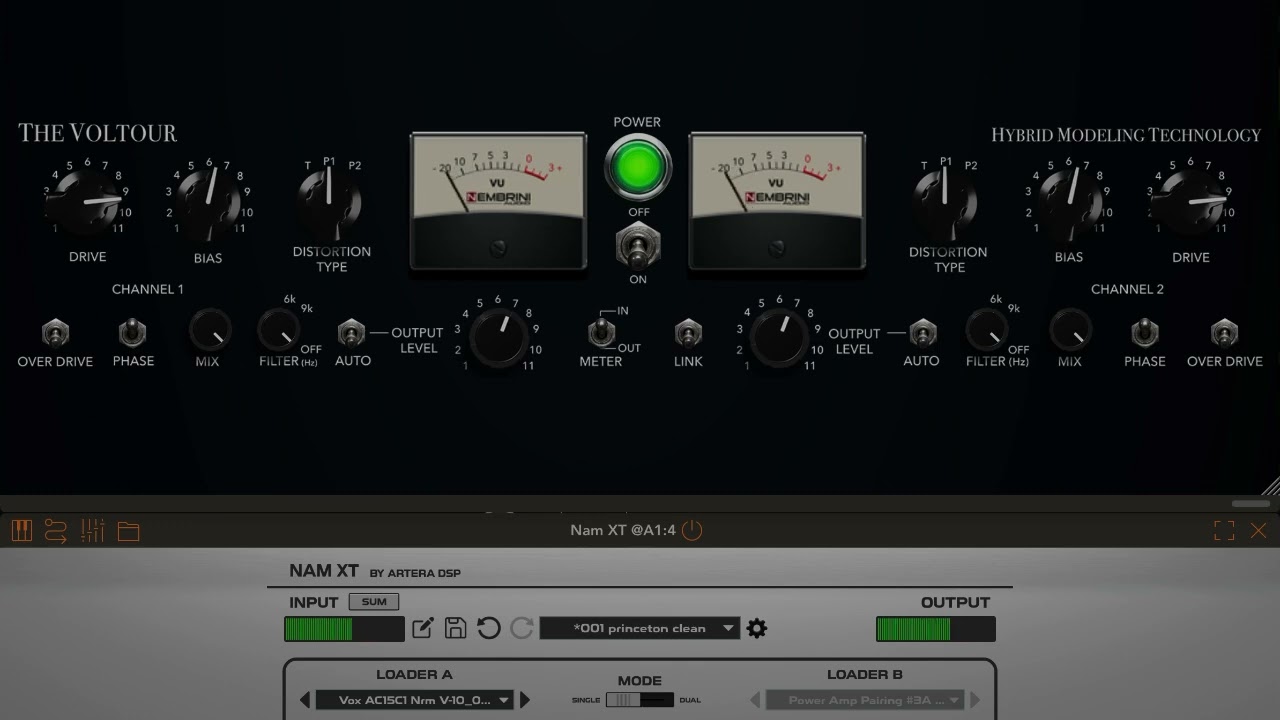Toggle Channel 1 PHASE switch
The image size is (1280, 720).
pos(133,332)
